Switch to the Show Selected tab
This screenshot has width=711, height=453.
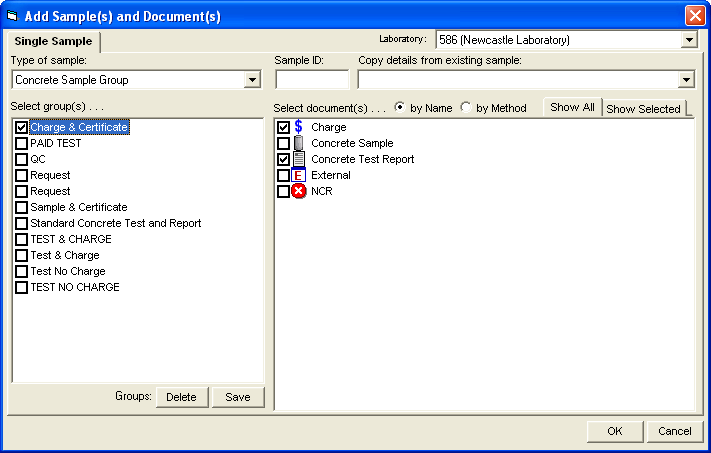[643, 109]
